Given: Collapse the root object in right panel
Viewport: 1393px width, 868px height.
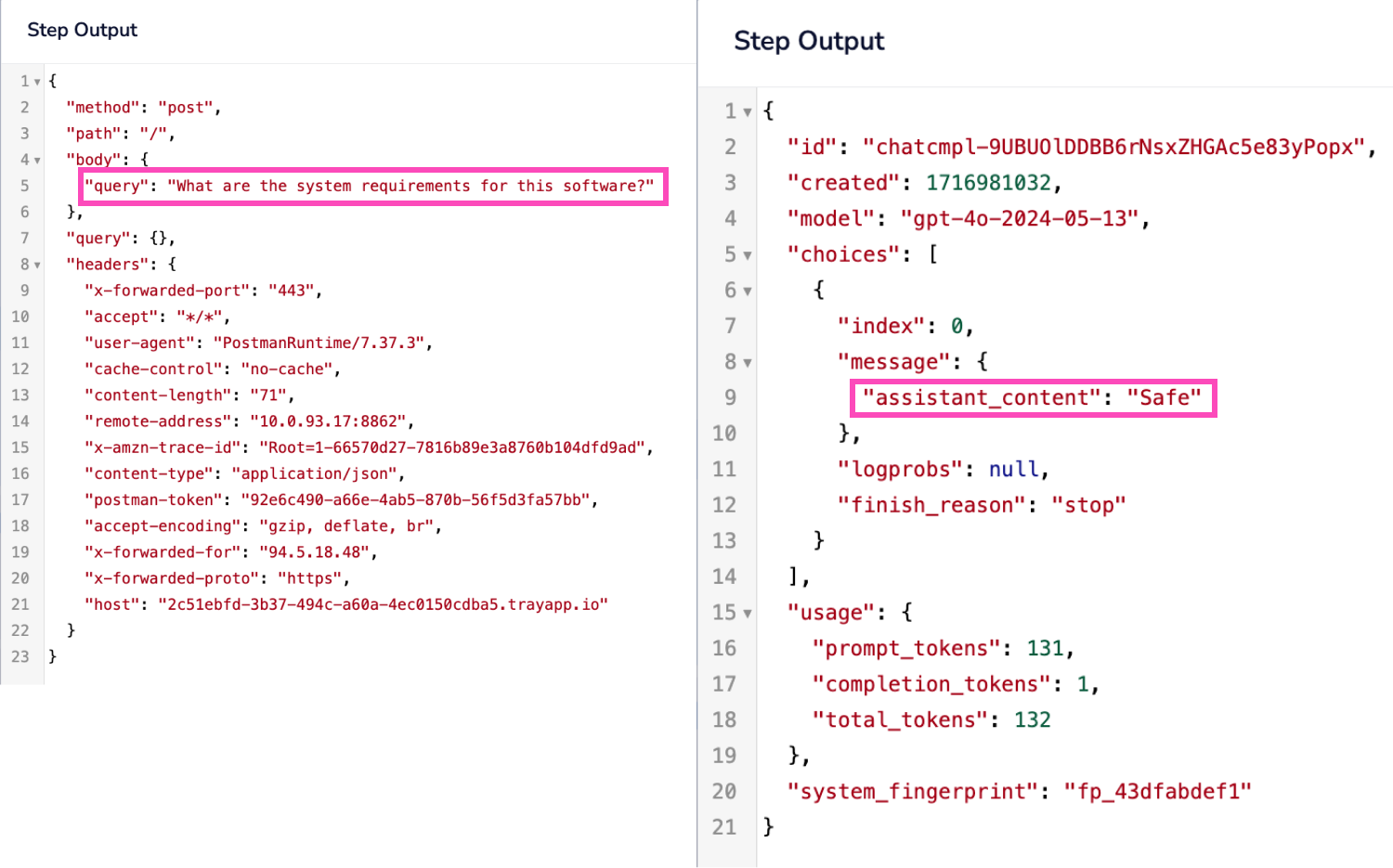Looking at the screenshot, I should 747,110.
